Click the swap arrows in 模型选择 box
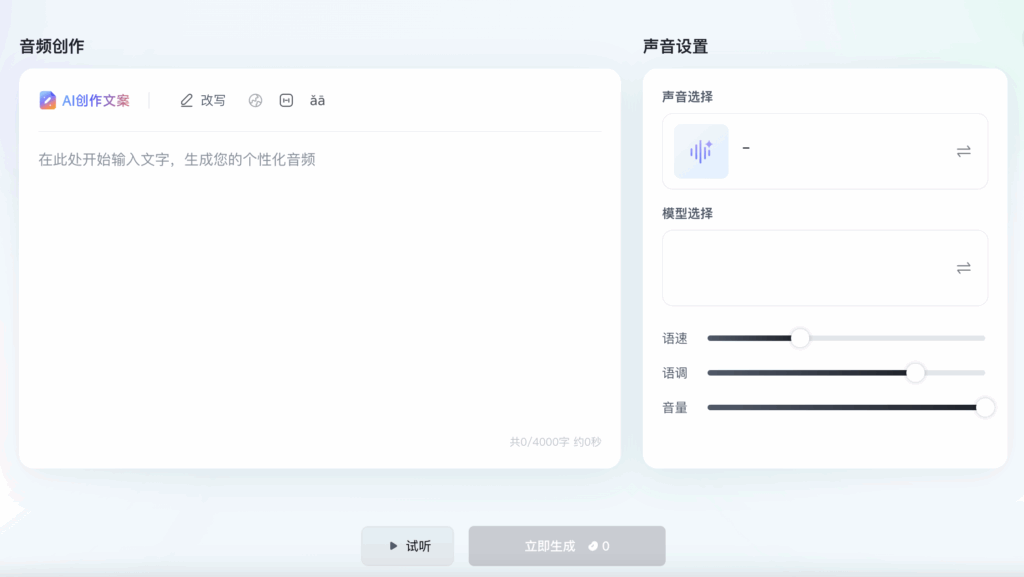 pyautogui.click(x=963, y=268)
